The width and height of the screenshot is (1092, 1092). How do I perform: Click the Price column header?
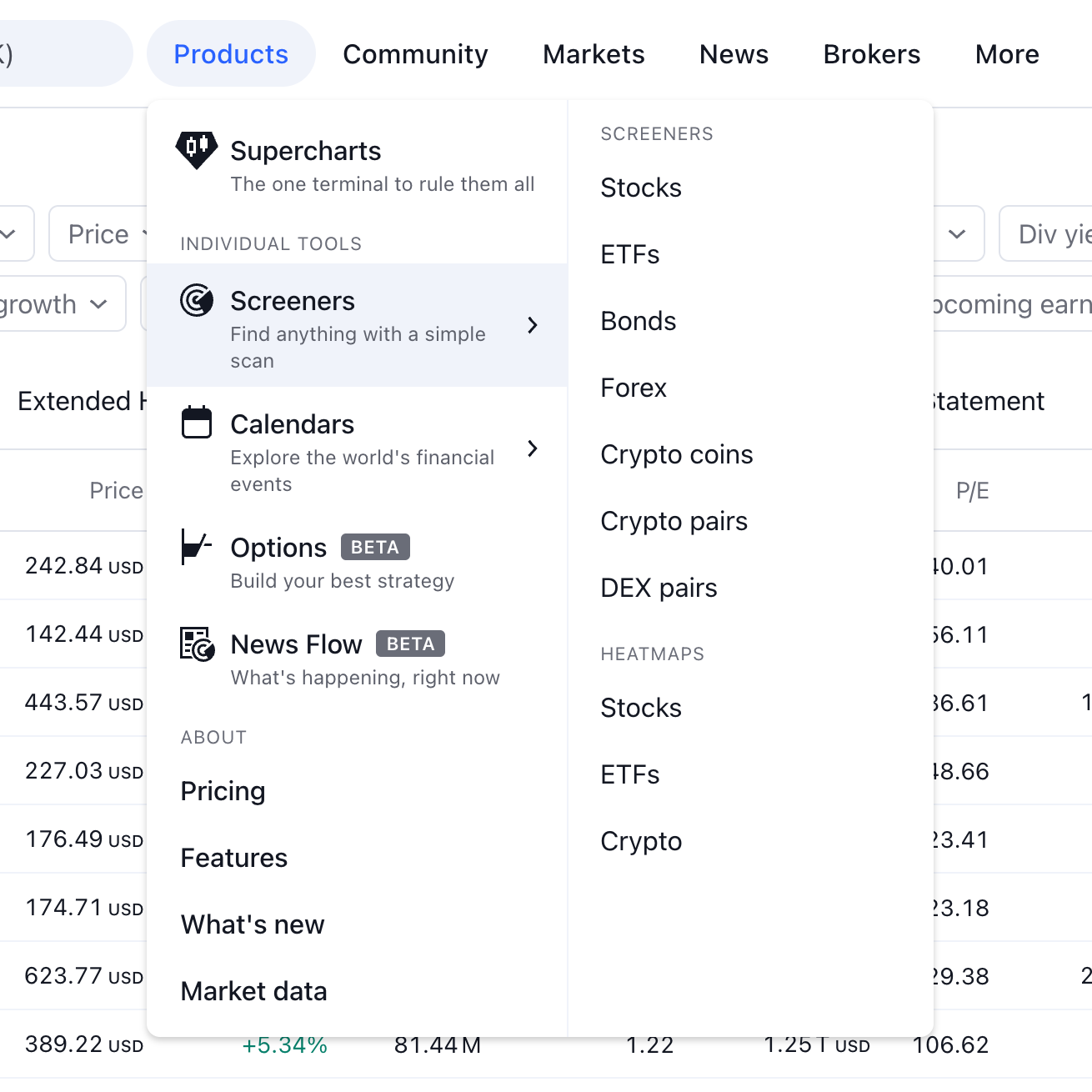click(x=117, y=491)
